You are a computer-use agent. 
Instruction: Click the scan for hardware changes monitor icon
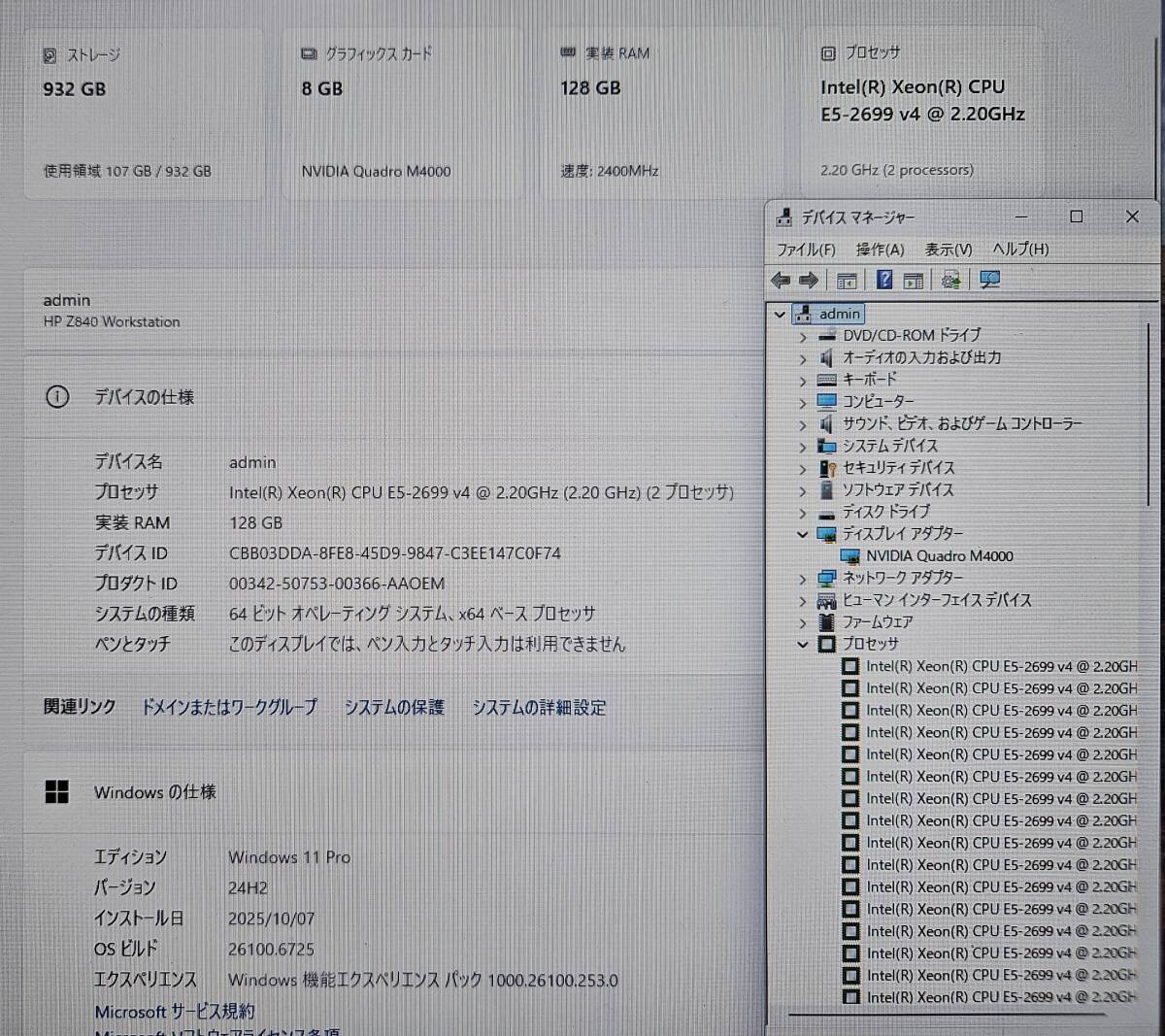(x=989, y=281)
